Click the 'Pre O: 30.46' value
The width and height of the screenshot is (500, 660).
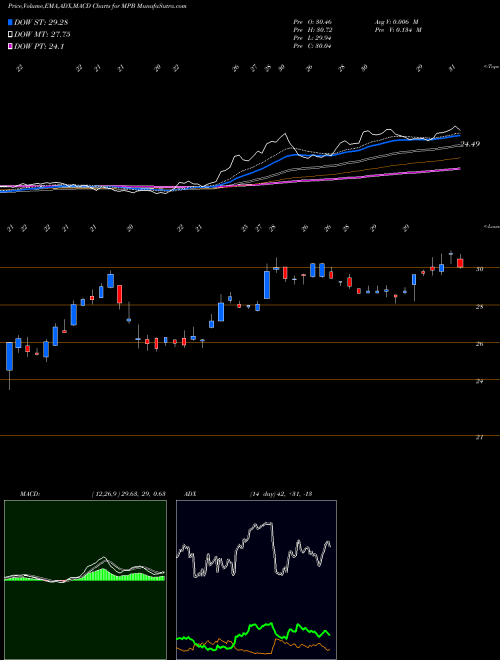coord(312,22)
